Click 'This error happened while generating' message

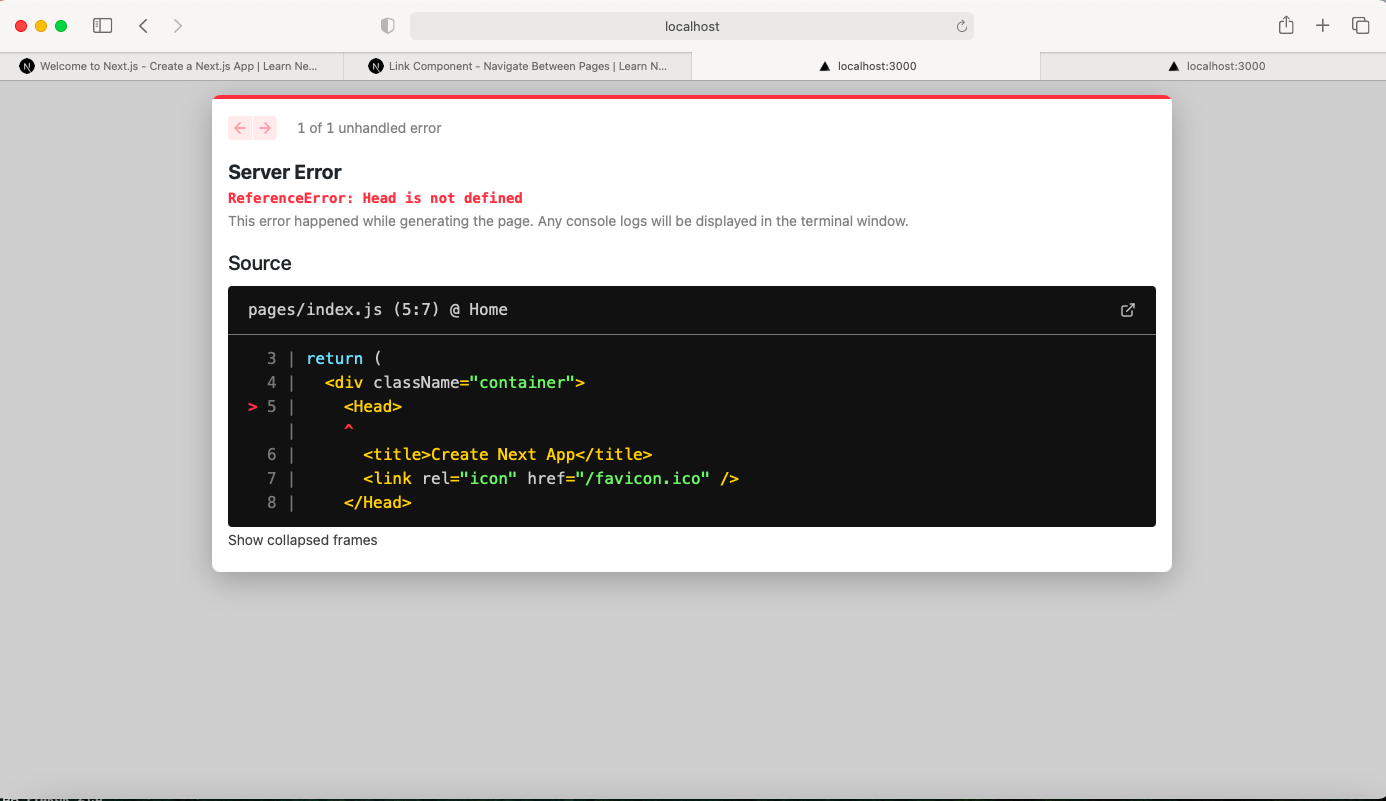[x=568, y=221]
